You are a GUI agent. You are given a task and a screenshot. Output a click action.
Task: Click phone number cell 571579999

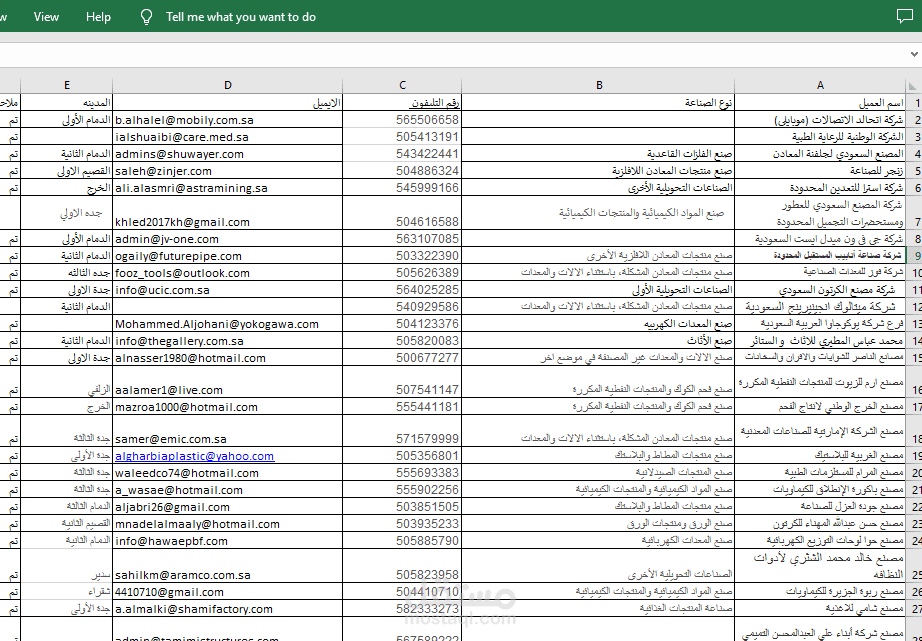402,431
